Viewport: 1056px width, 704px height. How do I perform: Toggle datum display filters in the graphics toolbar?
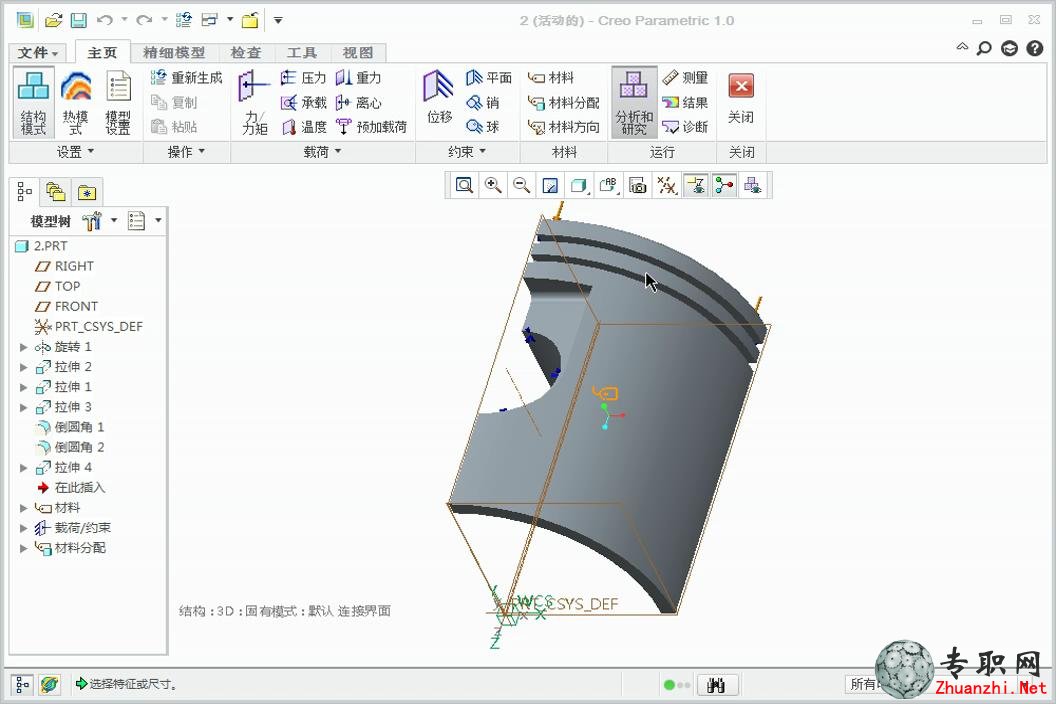coord(667,185)
